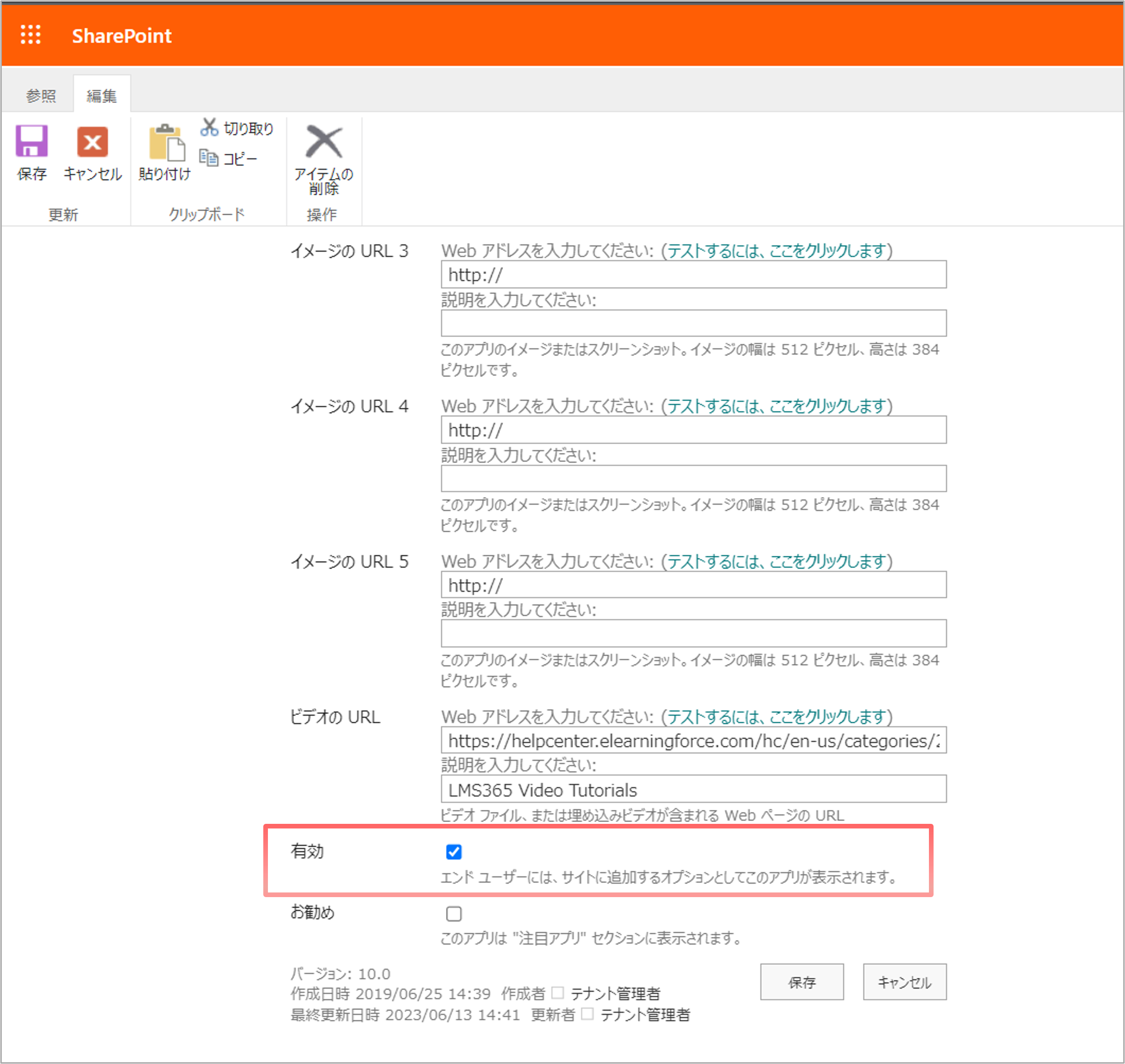Check the 更新者 テナント管理者 checkbox
Viewport: 1125px width, 1064px height.
pyautogui.click(x=587, y=1015)
